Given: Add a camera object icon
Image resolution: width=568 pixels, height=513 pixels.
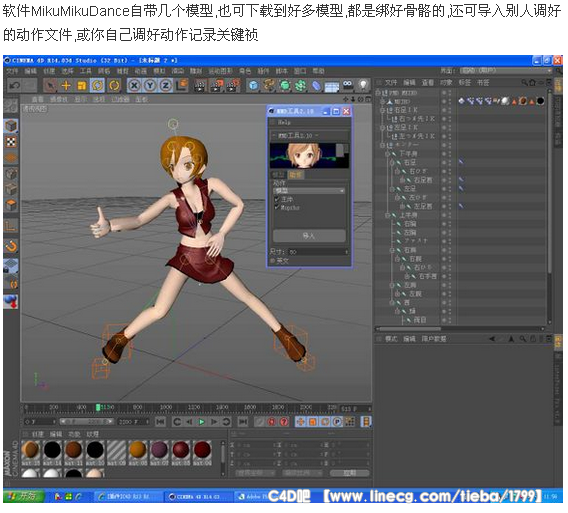Looking at the screenshot, I should coord(347,86).
